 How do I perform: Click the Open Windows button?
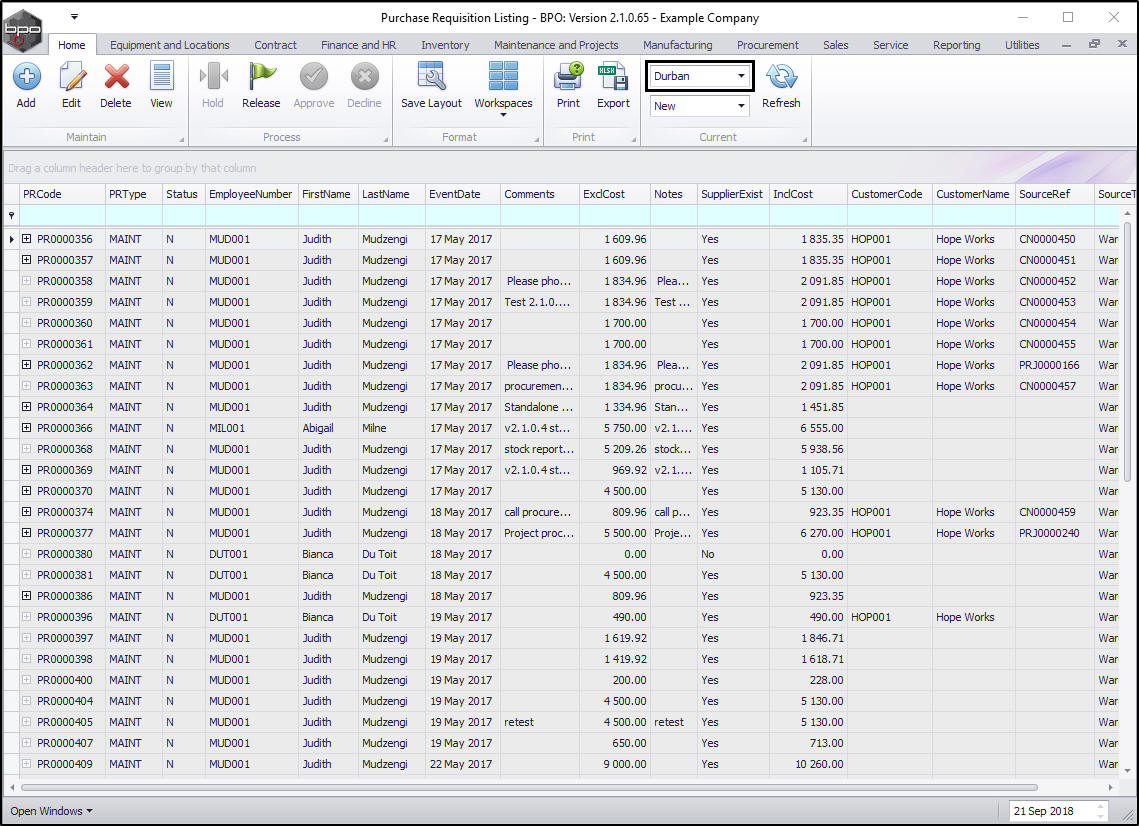click(x=51, y=811)
